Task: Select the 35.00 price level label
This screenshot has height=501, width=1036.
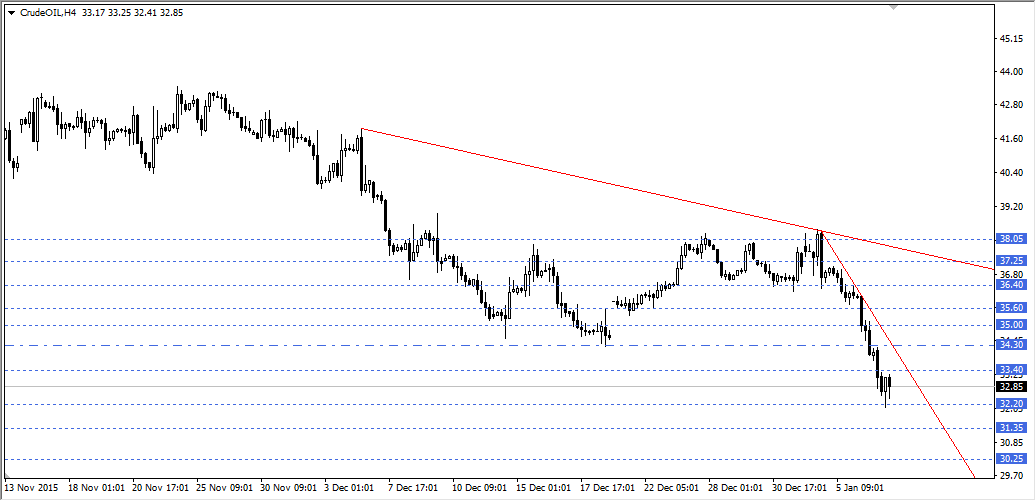Action: click(x=1011, y=325)
